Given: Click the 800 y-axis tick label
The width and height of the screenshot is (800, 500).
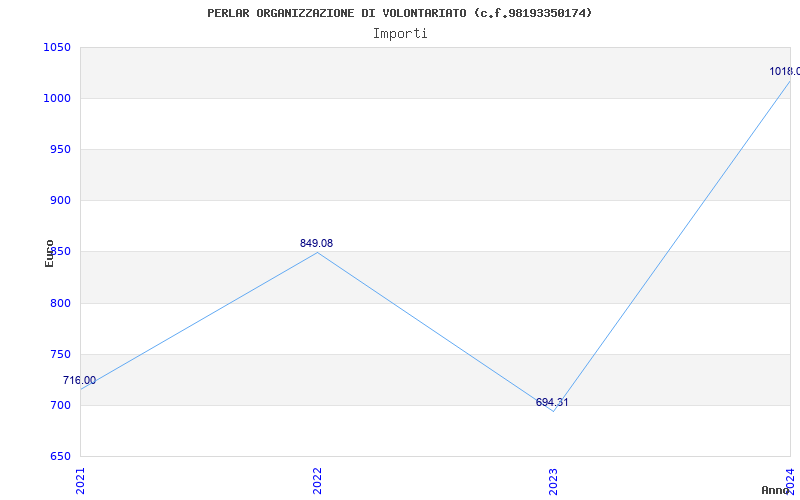Looking at the screenshot, I should (x=60, y=304).
